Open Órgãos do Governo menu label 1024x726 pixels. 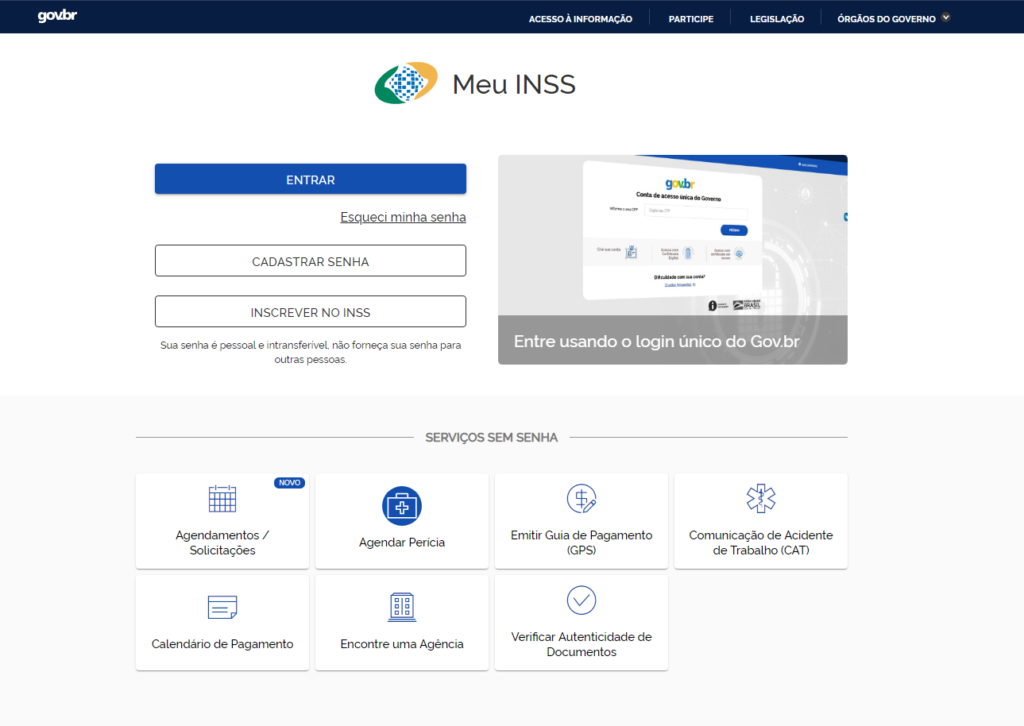(x=886, y=19)
